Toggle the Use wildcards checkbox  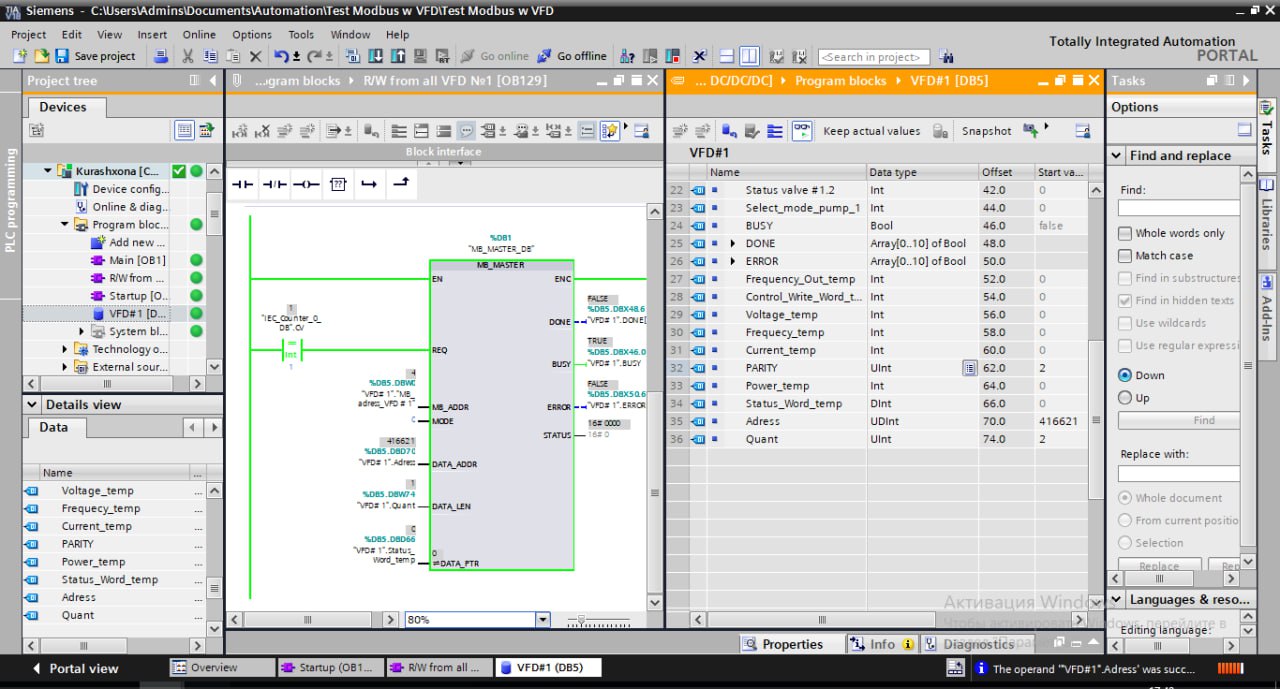[1125, 323]
